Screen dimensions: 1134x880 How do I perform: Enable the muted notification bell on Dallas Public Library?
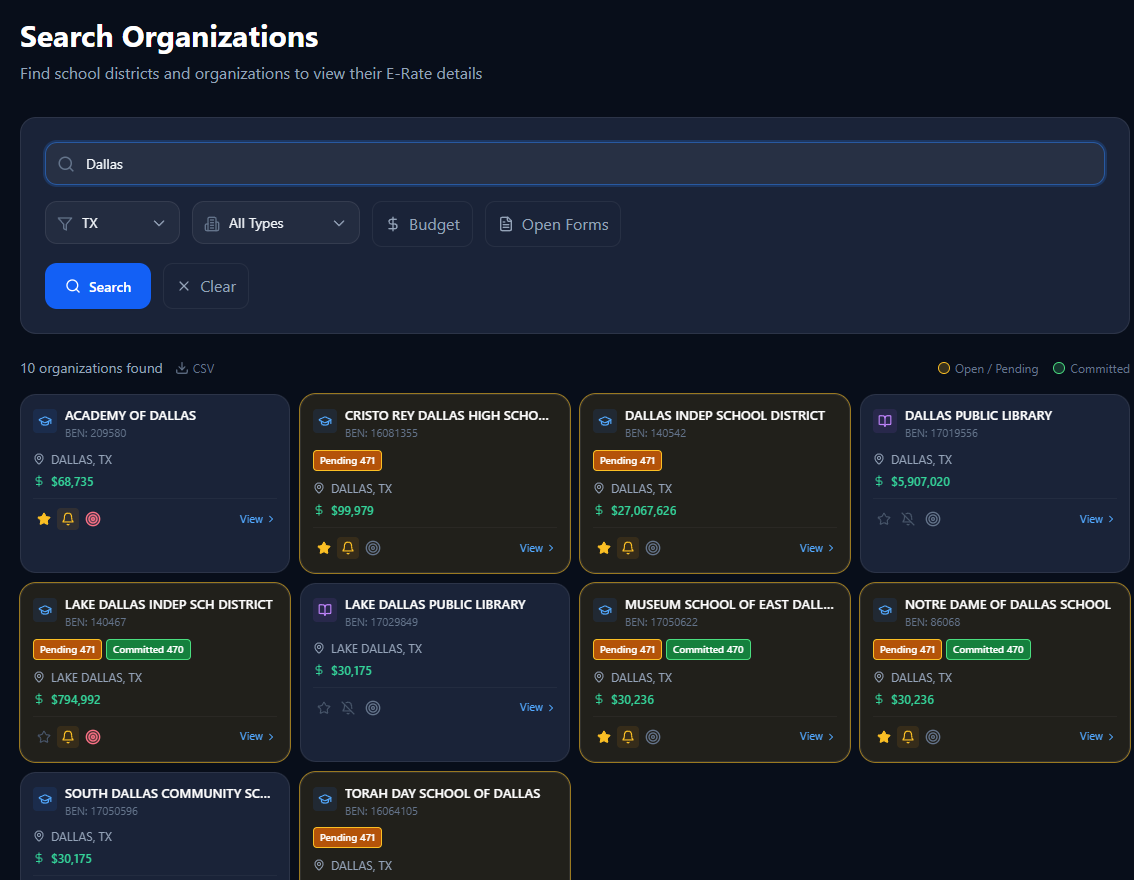point(908,519)
